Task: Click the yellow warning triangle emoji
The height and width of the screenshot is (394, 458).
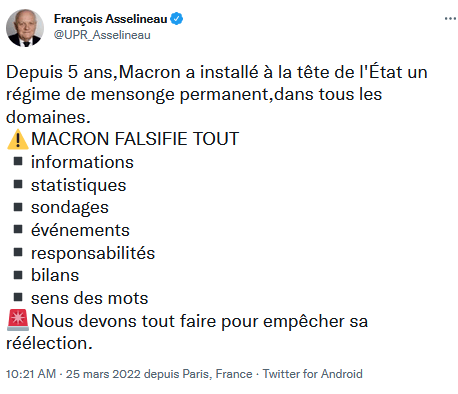Action: click(x=18, y=139)
